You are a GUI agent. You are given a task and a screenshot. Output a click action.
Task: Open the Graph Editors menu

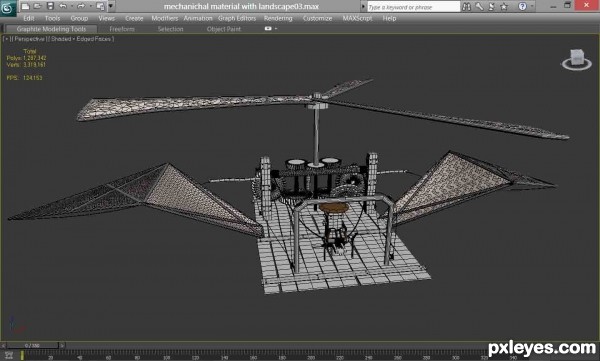click(237, 18)
